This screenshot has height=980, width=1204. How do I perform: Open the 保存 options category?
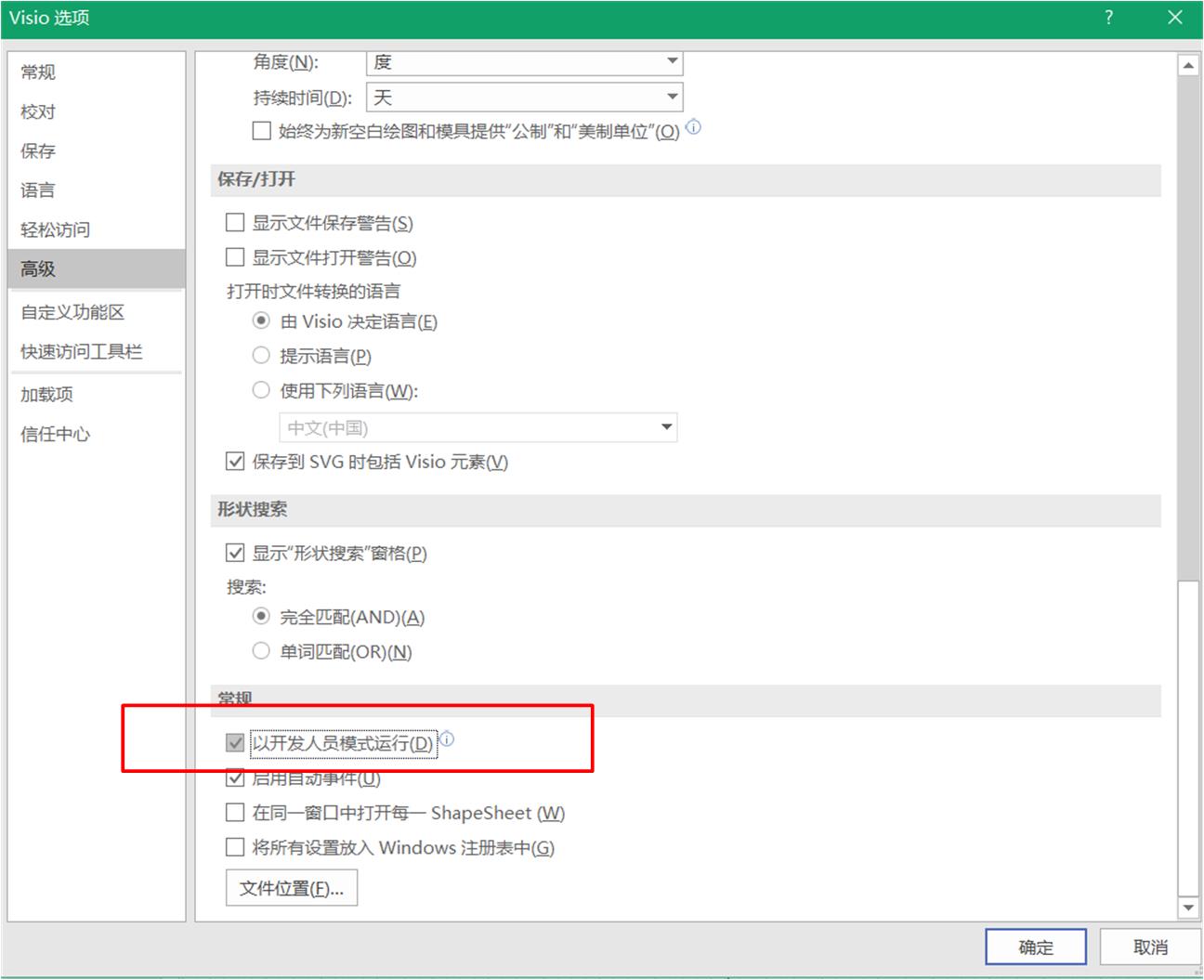[x=97, y=150]
